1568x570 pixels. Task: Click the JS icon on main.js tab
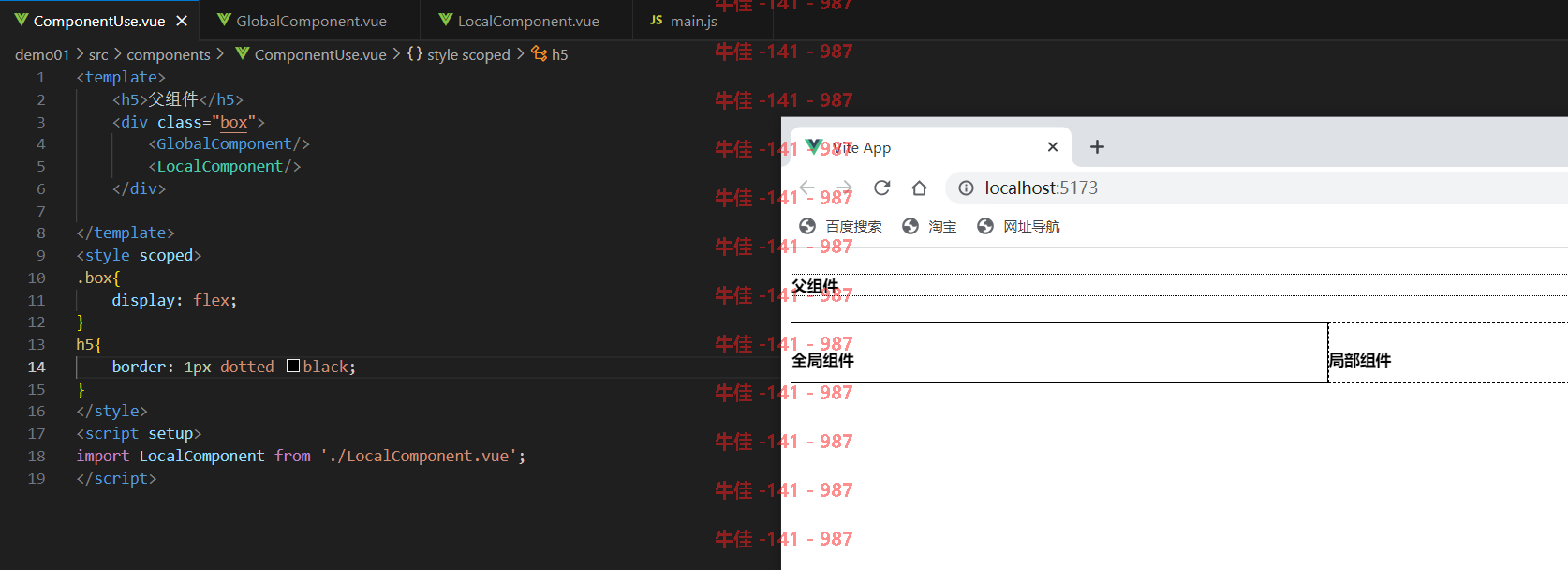(x=657, y=20)
